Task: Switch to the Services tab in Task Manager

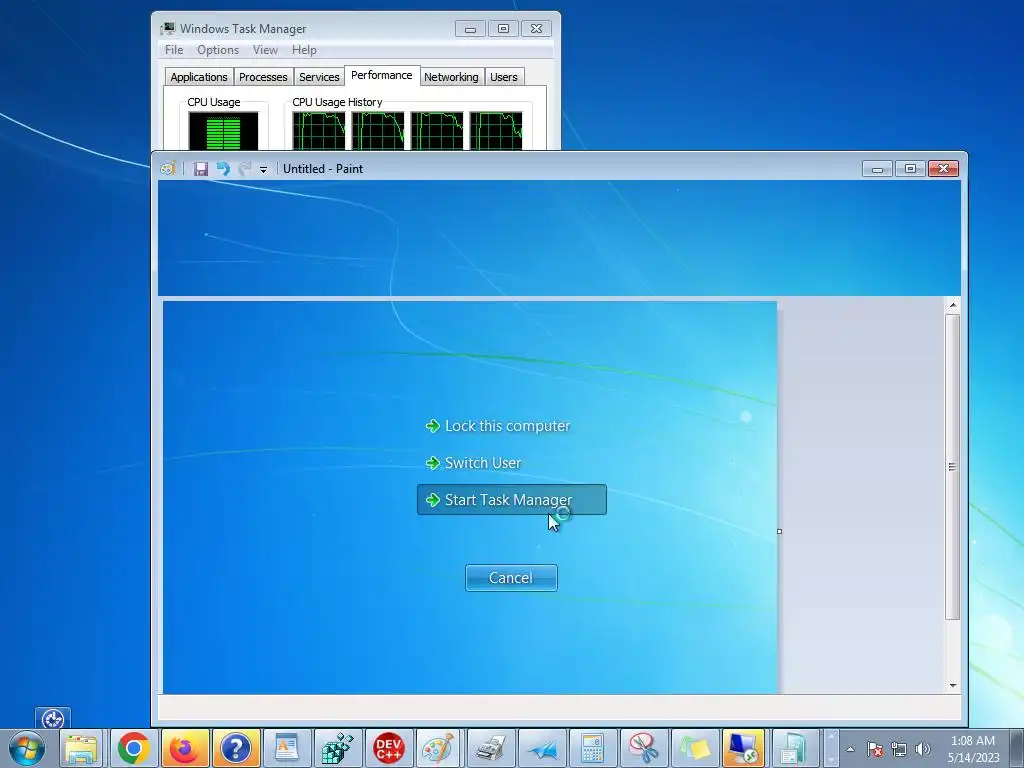Action: click(319, 77)
